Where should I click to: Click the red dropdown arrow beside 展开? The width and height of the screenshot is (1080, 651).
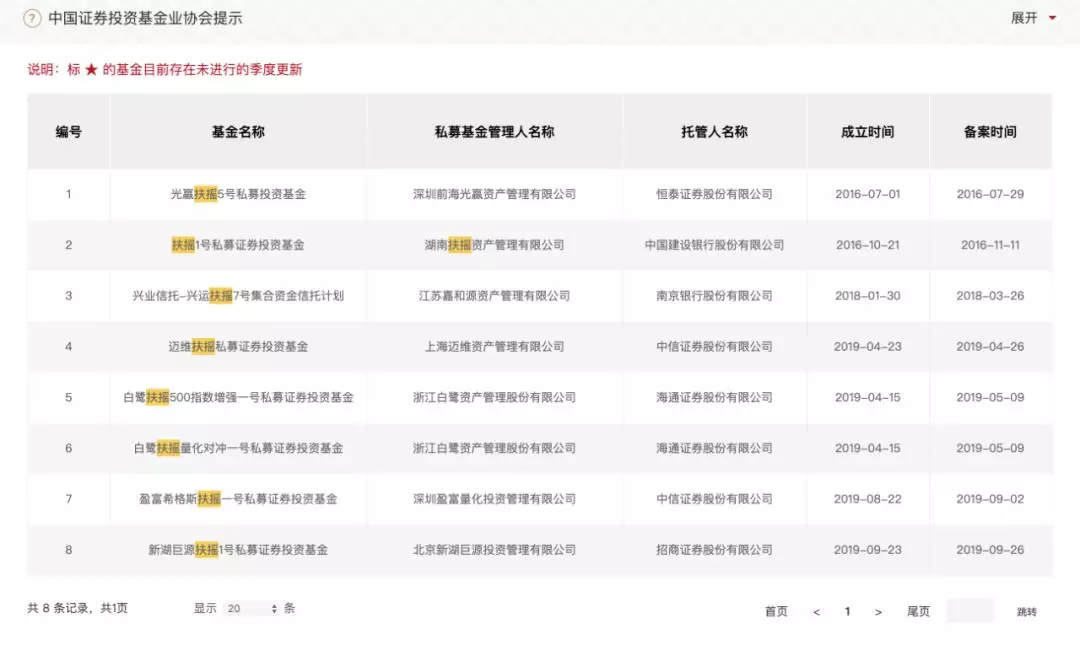point(1052,18)
